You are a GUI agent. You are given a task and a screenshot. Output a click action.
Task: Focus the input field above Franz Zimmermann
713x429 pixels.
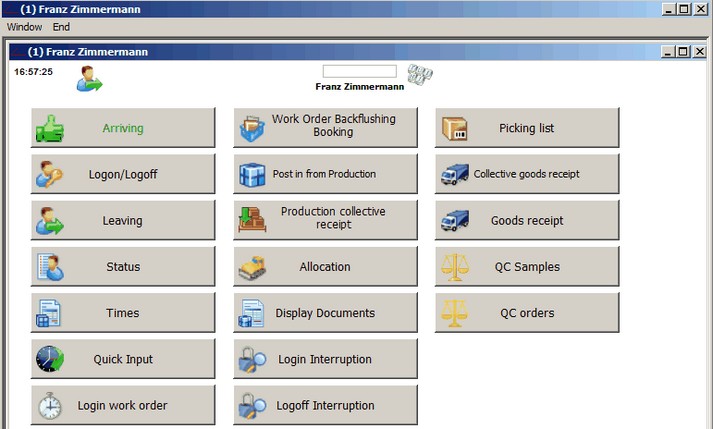click(x=359, y=71)
